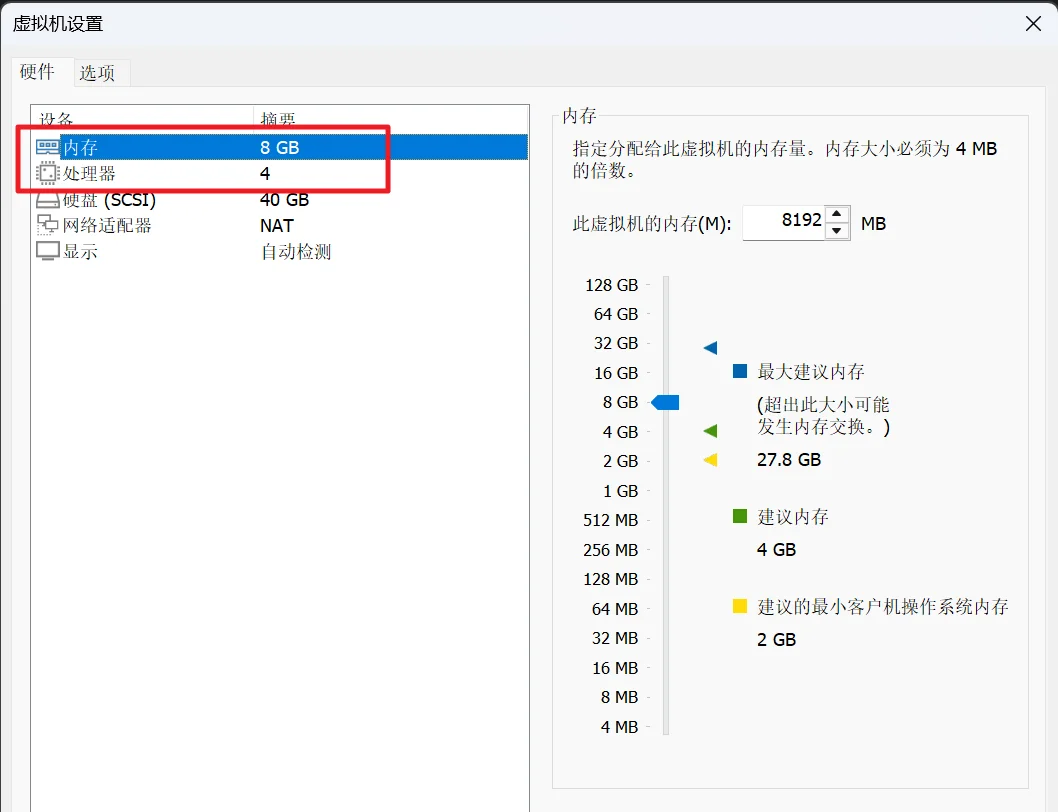1058x812 pixels.
Task: Select the 显示 device row
Action: click(x=279, y=252)
